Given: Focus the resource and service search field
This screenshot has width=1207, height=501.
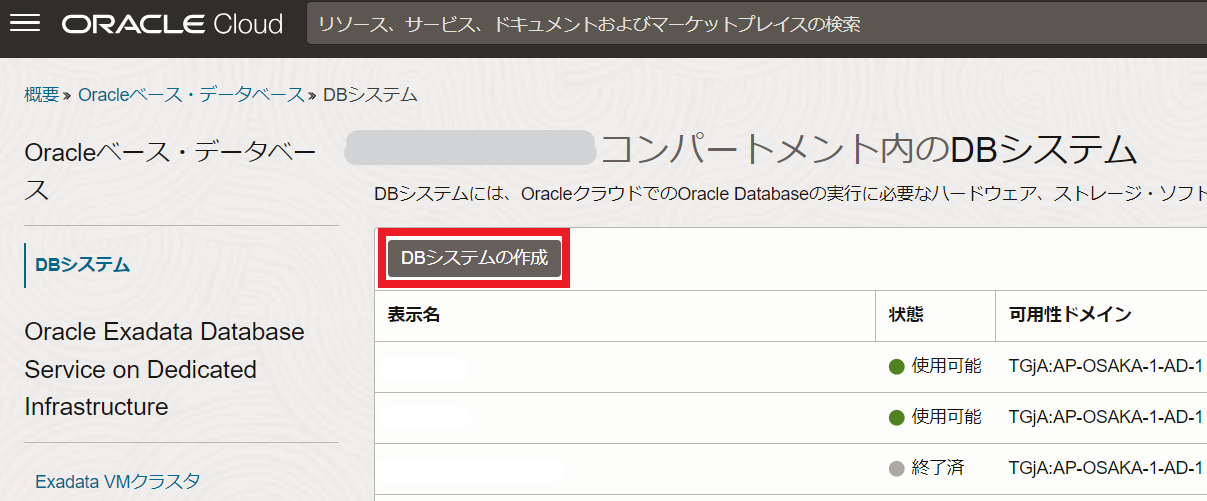Looking at the screenshot, I should (x=750, y=24).
